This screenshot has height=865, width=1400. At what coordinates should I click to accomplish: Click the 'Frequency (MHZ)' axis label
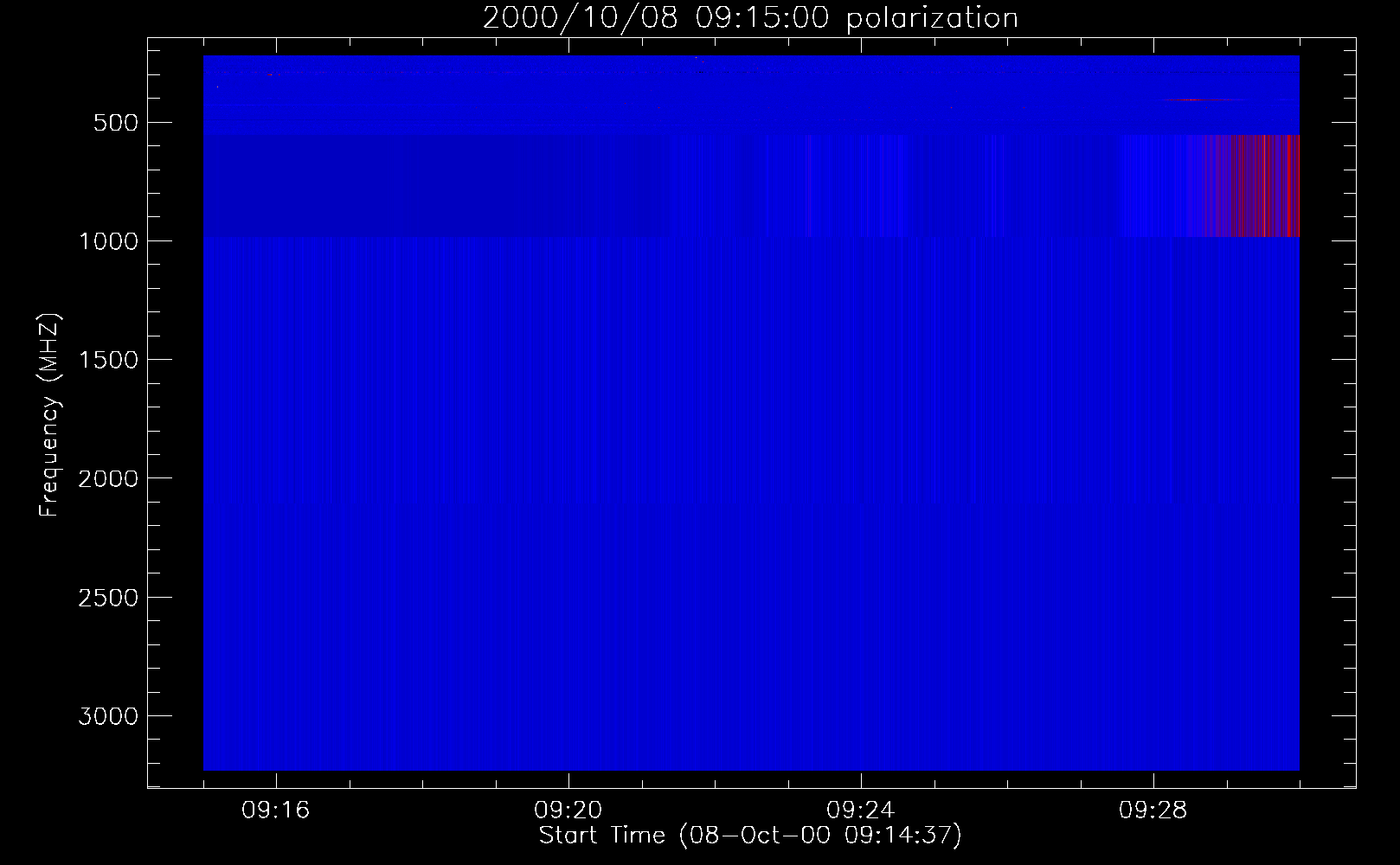point(49,415)
